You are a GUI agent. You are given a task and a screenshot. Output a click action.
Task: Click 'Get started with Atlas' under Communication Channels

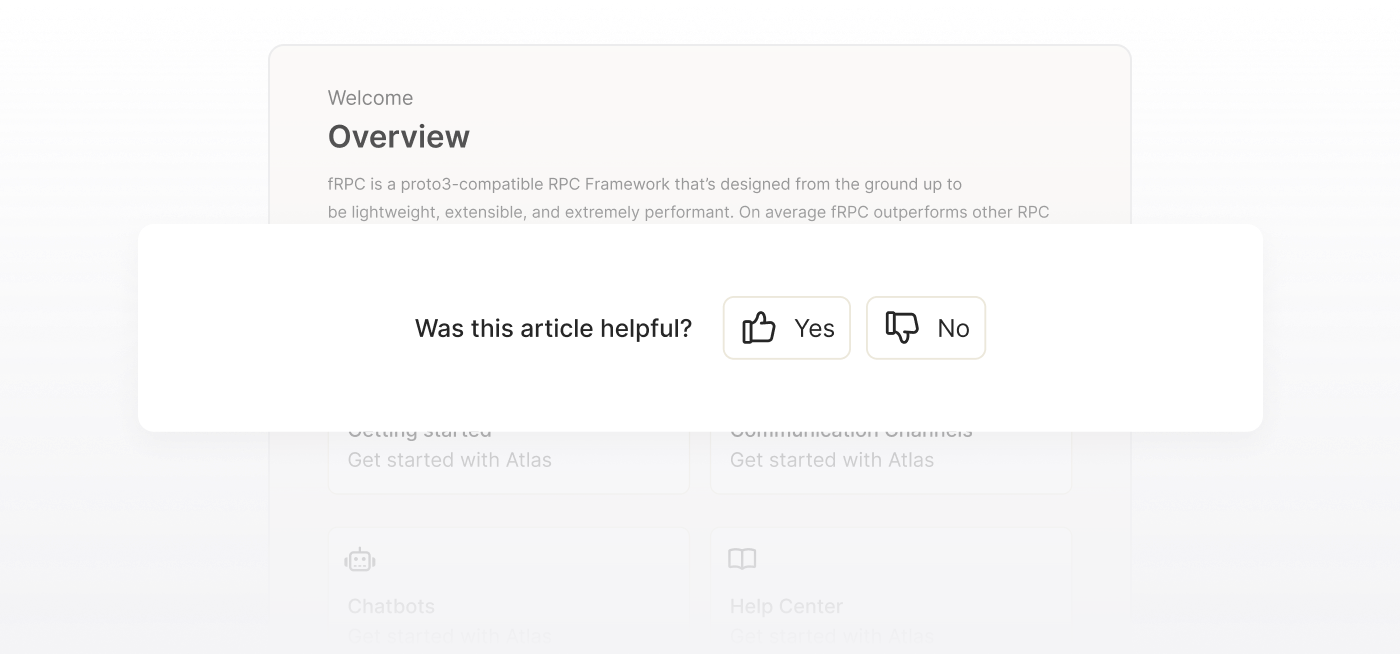(832, 460)
